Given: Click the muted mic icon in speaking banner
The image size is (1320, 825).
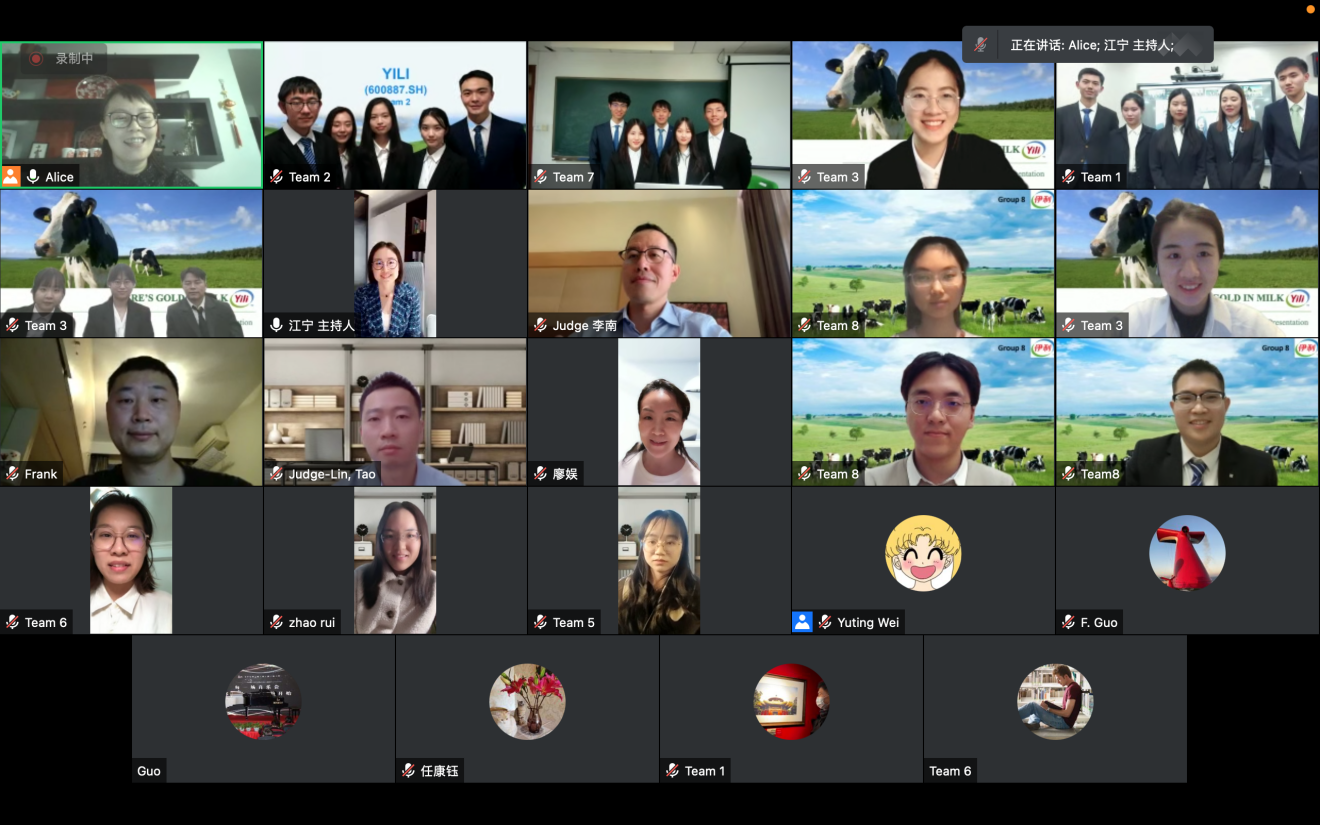Looking at the screenshot, I should coord(982,45).
